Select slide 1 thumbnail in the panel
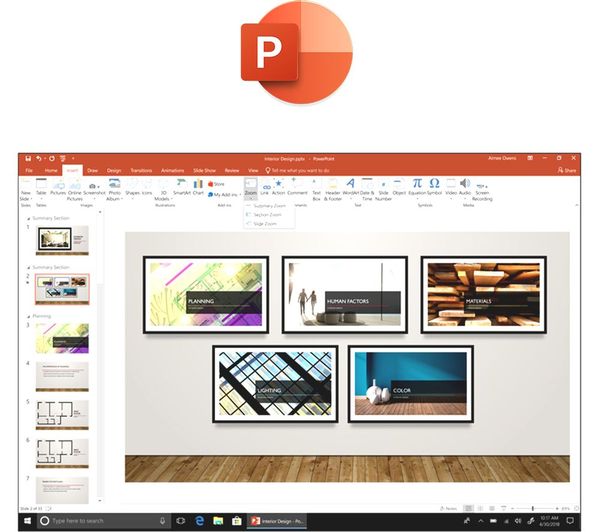 (62, 240)
